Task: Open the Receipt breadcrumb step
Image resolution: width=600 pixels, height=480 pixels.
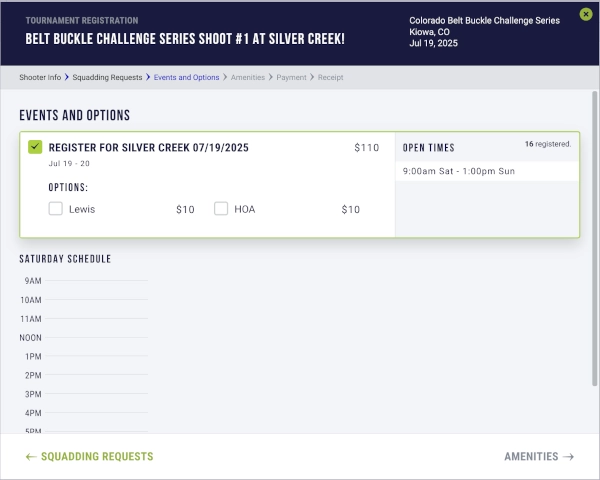Action: pos(330,77)
